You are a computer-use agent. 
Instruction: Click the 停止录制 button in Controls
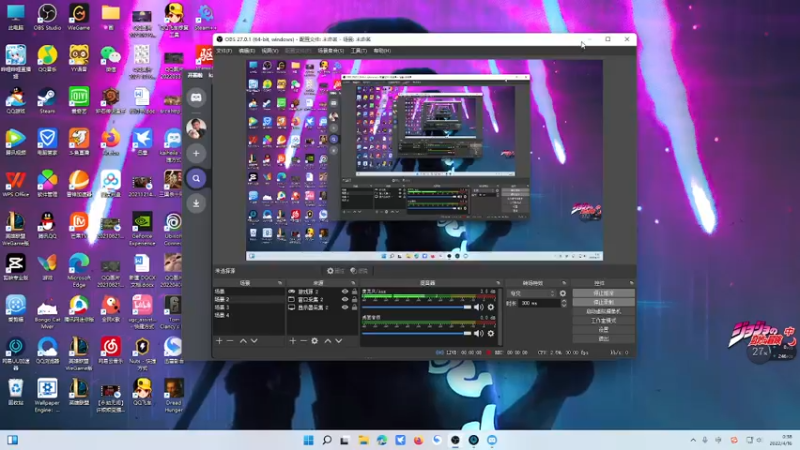click(x=604, y=303)
